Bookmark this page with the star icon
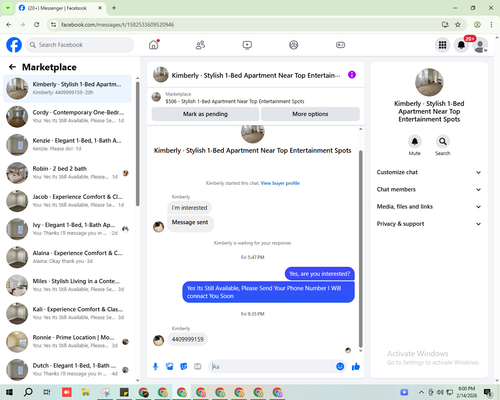Screen dimensions: 500x400 pyautogui.click(x=458, y=24)
